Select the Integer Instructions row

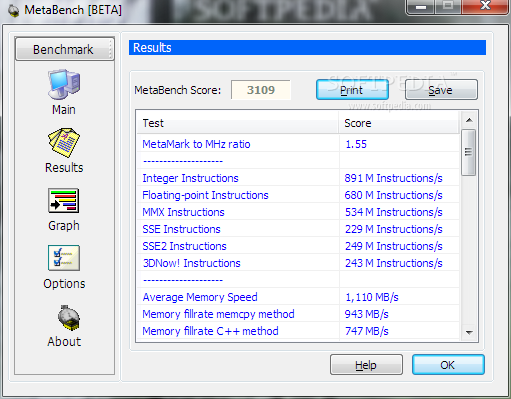click(298, 178)
